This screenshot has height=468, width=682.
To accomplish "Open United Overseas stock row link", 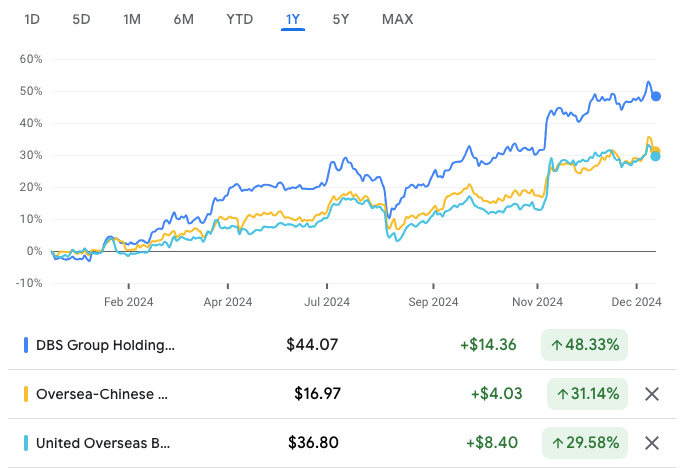I will pos(103,443).
